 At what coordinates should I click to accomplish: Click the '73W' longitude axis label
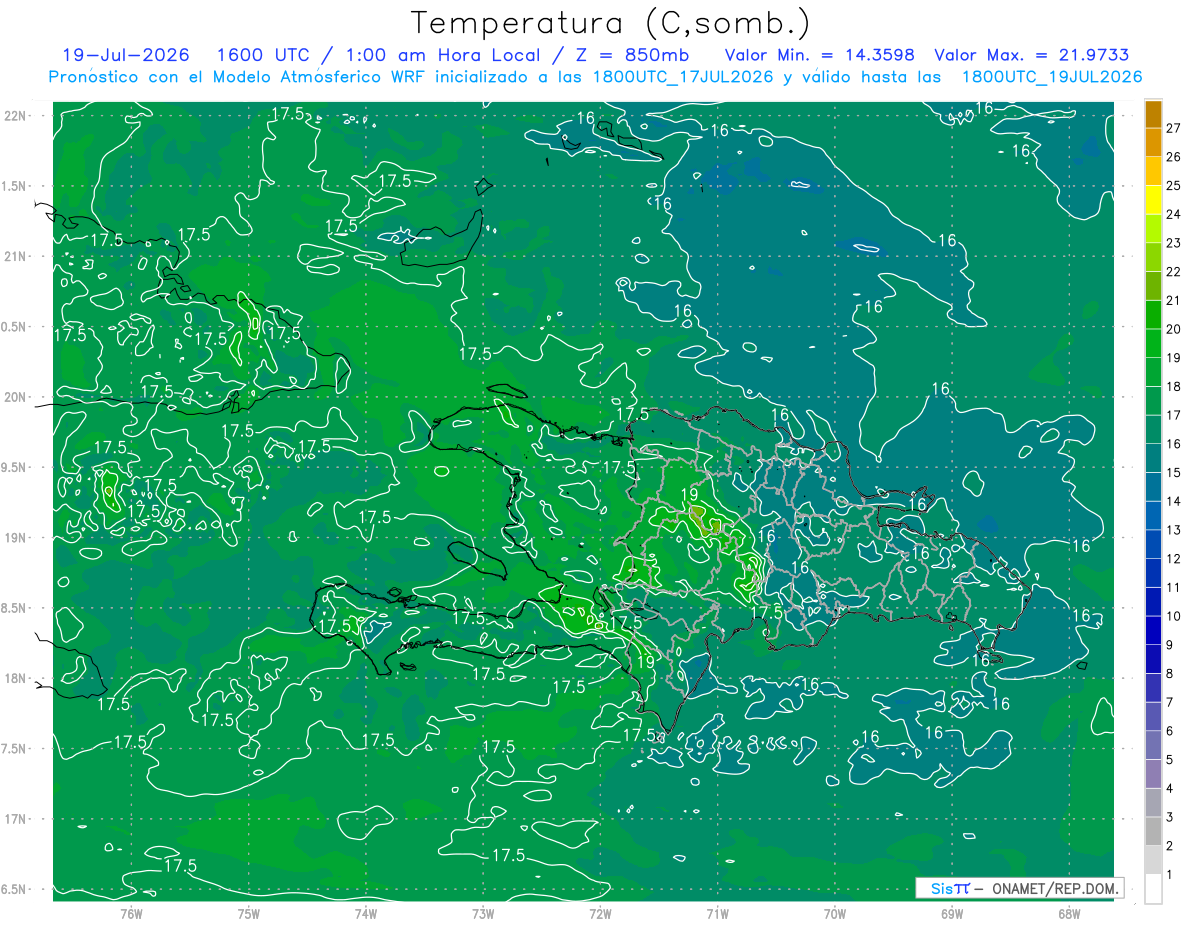pos(483,914)
